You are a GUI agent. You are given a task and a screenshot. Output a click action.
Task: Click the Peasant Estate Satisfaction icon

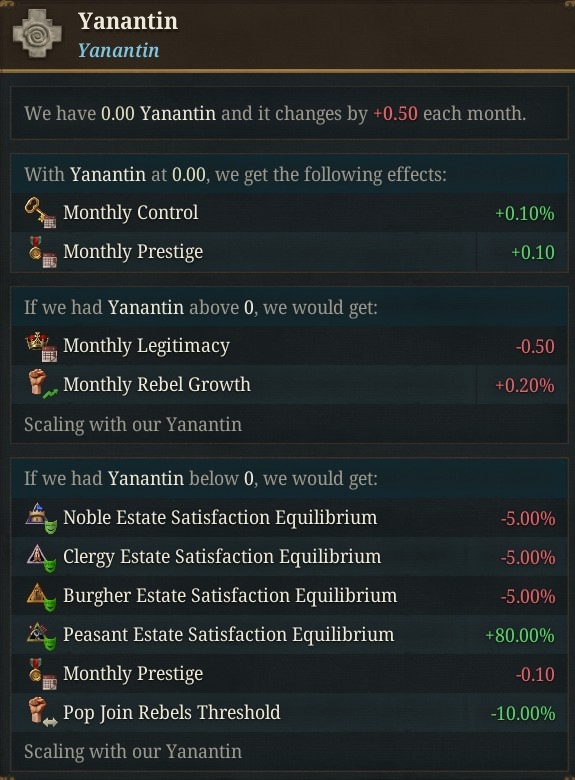coord(41,635)
